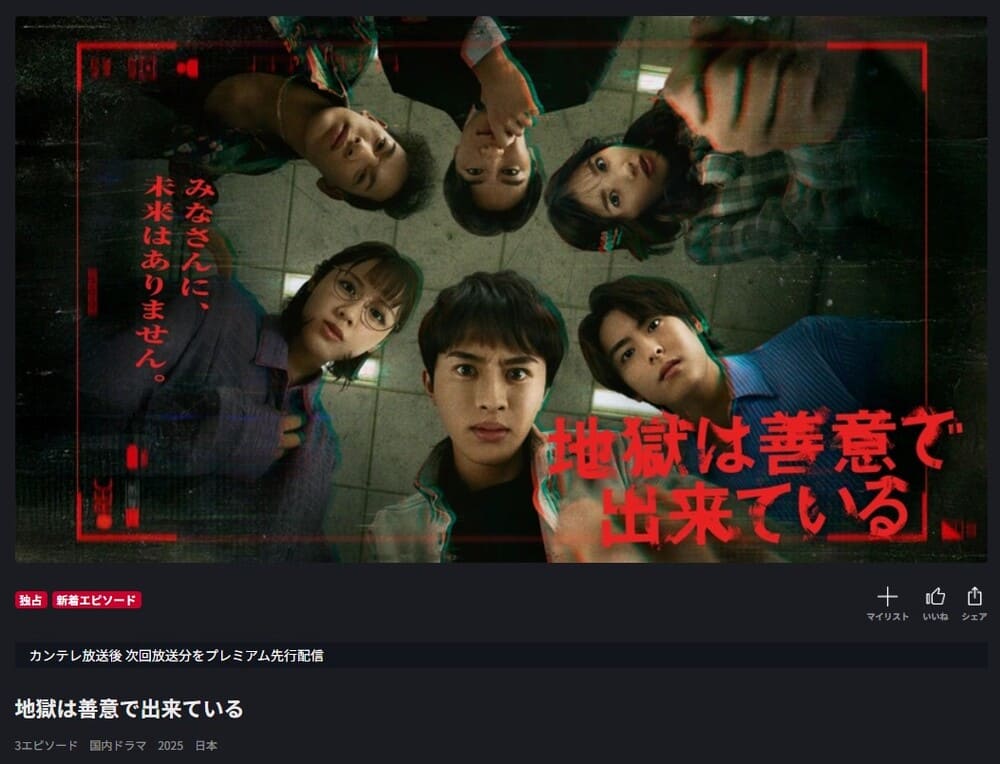Select the 独占 red badge

31,600
